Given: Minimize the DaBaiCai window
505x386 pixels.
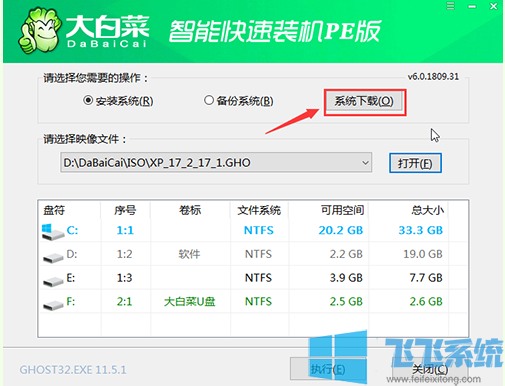Looking at the screenshot, I should pos(472,6).
